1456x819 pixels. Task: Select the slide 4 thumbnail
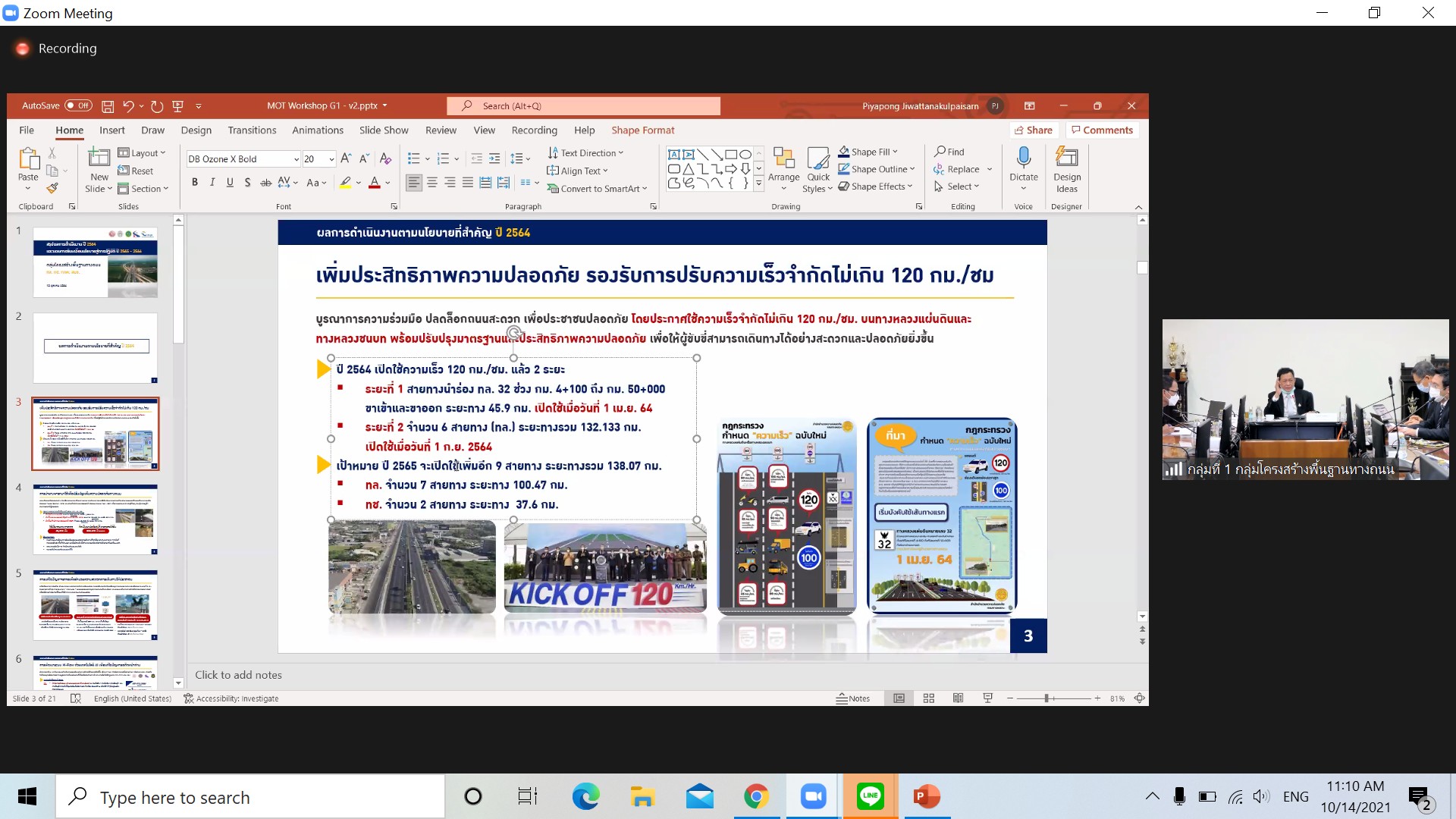click(x=96, y=519)
